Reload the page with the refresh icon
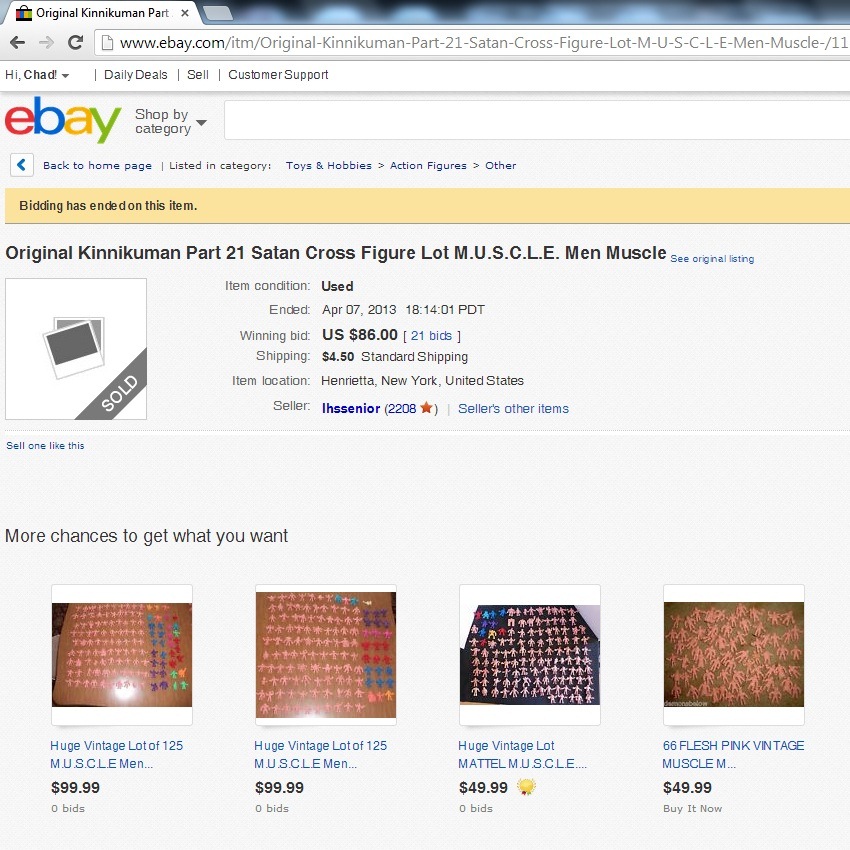This screenshot has height=850, width=850. click(x=75, y=42)
